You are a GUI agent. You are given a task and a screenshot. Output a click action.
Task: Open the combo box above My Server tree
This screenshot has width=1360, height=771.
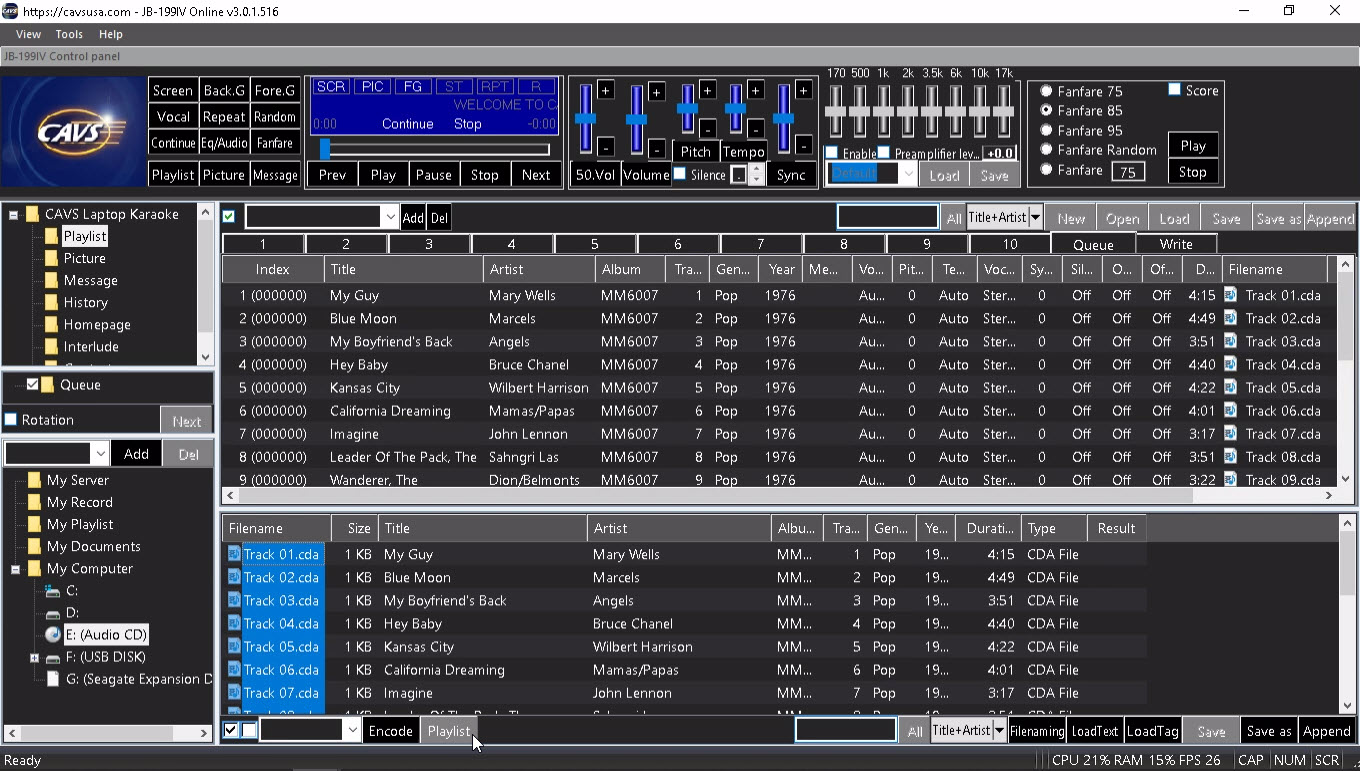click(x=100, y=454)
